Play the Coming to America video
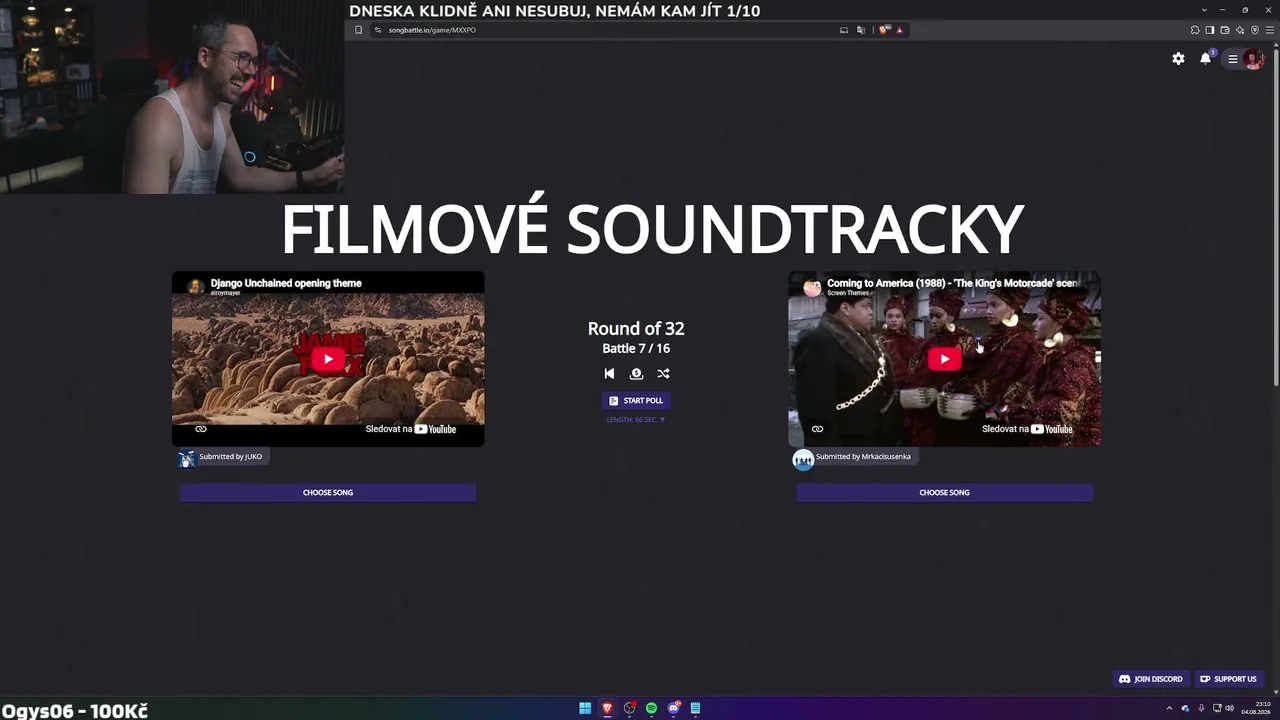 (x=944, y=359)
